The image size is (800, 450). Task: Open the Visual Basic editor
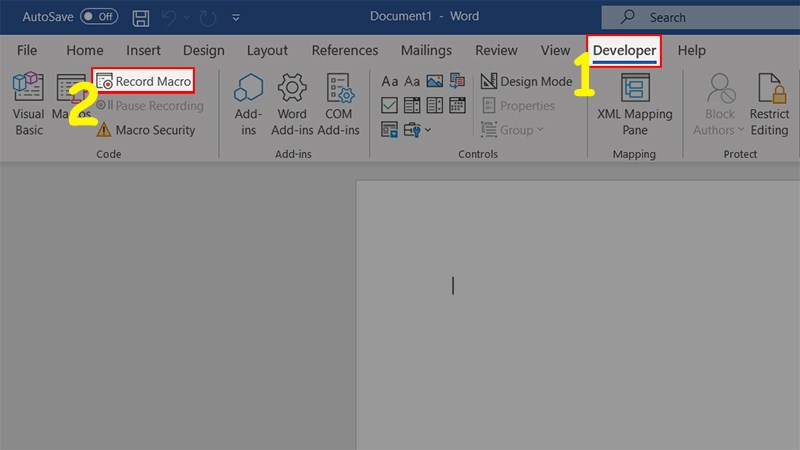(x=28, y=104)
